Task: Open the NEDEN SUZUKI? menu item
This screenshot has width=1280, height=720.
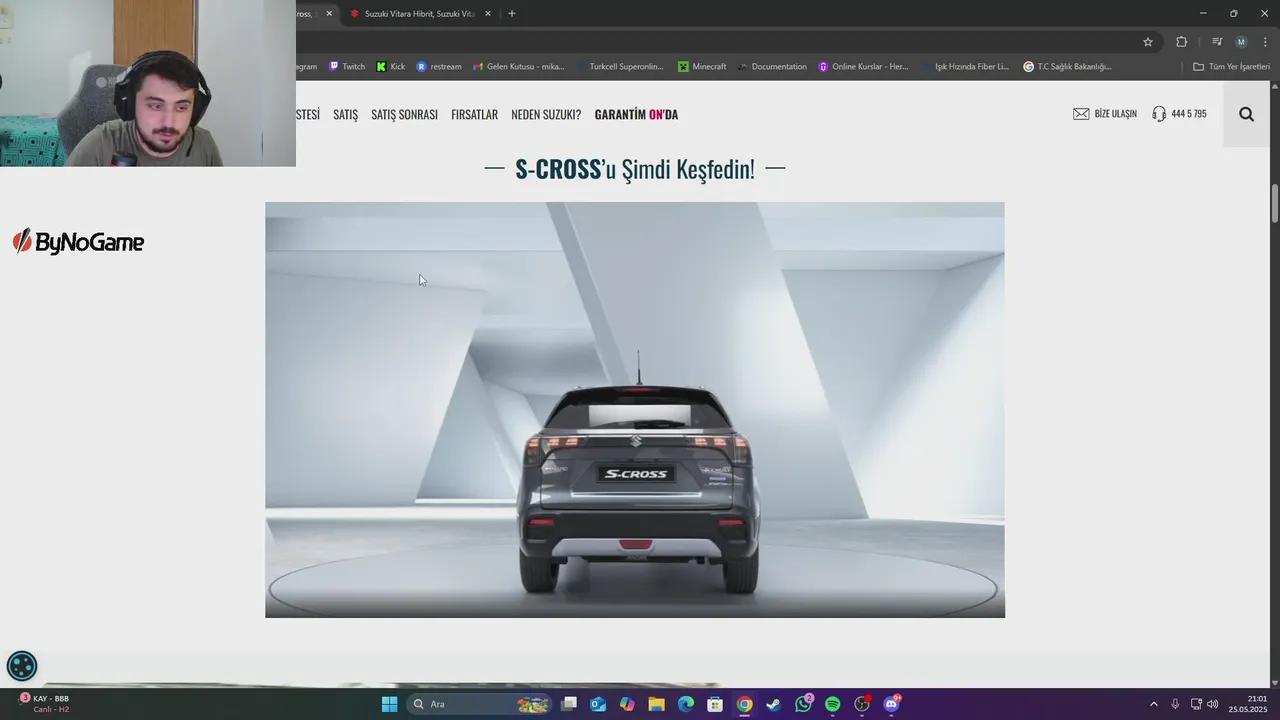Action: coord(546,114)
